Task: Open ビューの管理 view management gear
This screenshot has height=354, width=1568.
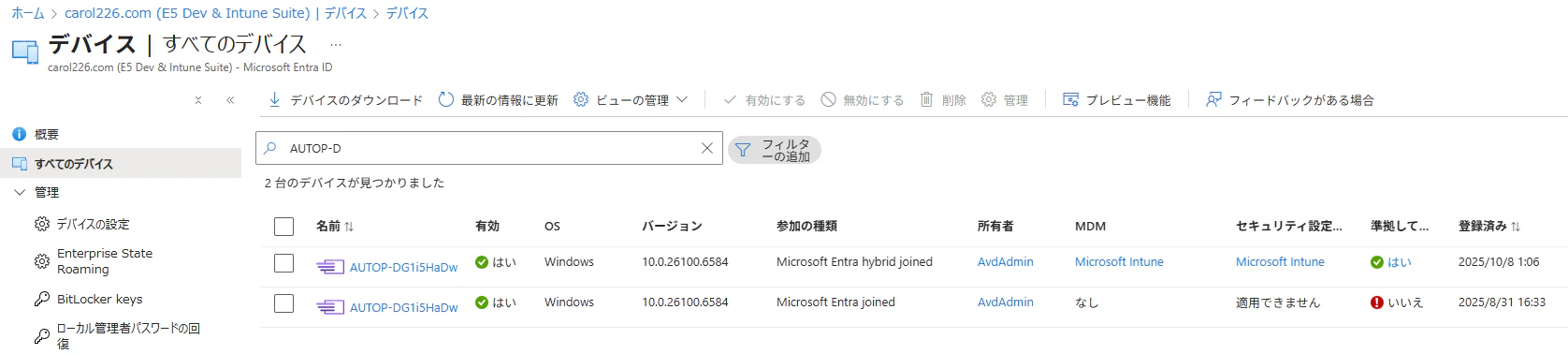Action: pyautogui.click(x=581, y=99)
